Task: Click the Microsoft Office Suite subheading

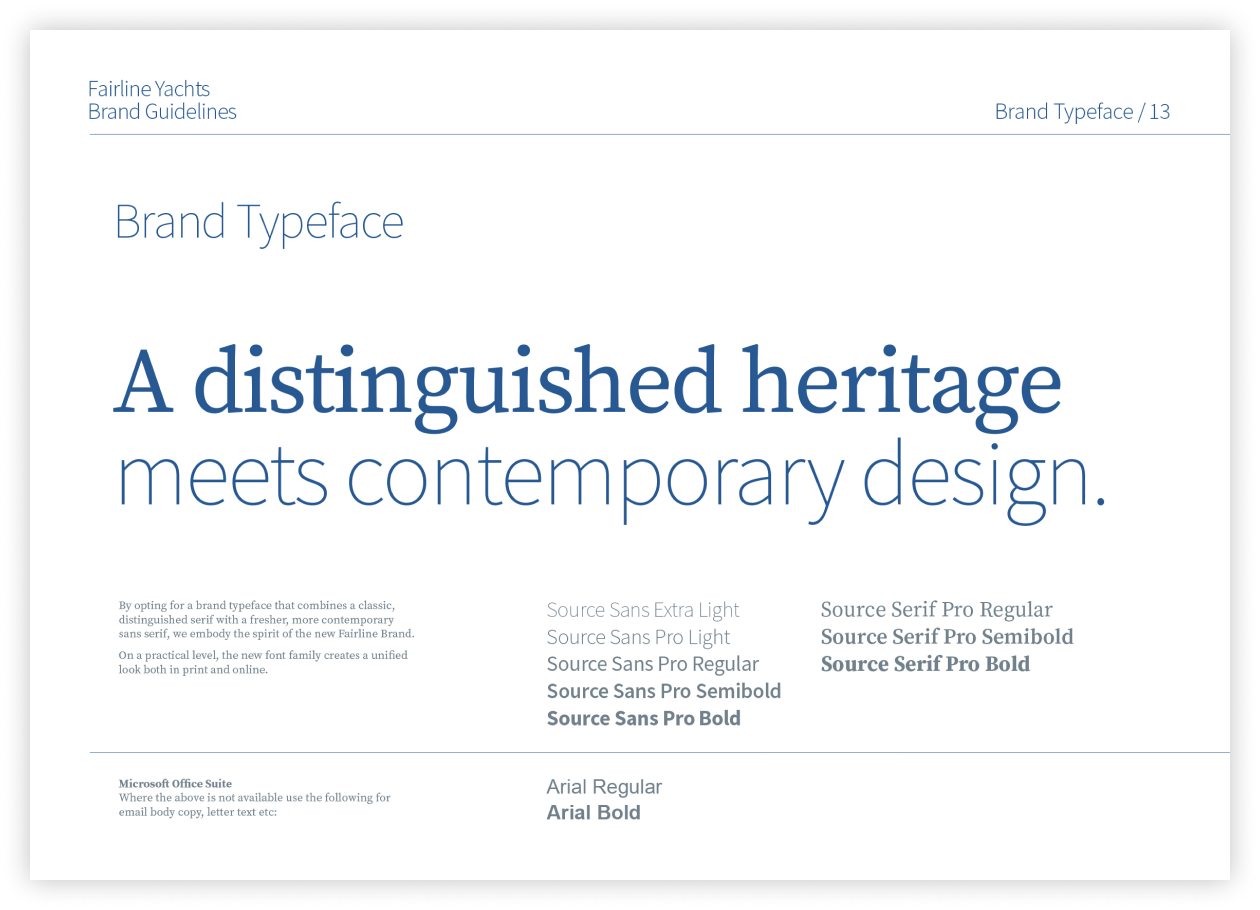Action: [175, 784]
